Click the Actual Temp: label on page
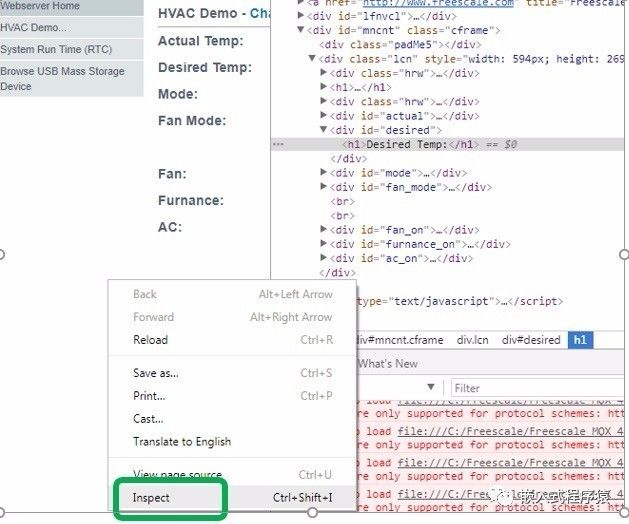This screenshot has height=524, width=629. [201, 41]
